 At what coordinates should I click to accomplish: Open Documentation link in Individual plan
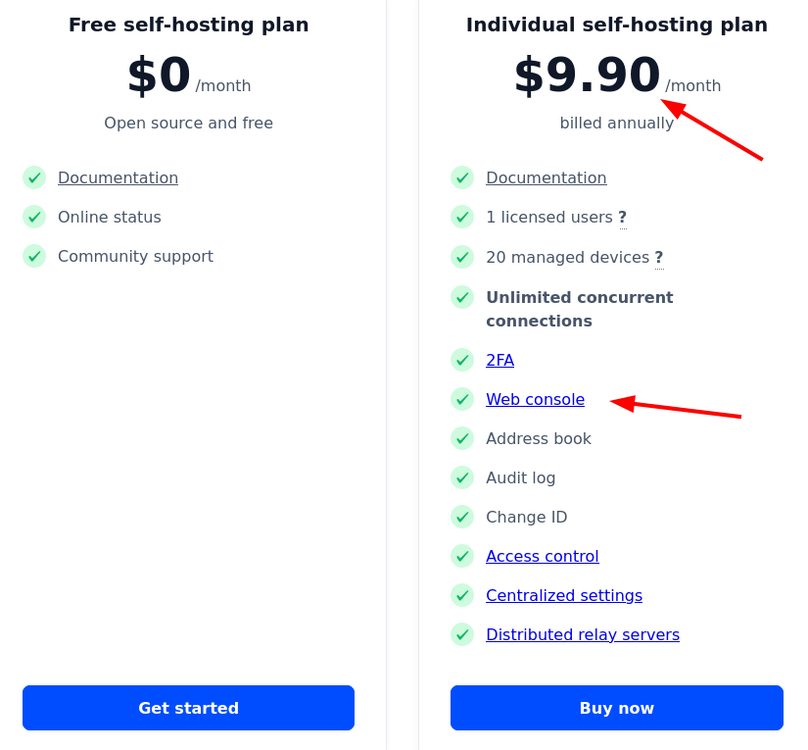pos(546,178)
